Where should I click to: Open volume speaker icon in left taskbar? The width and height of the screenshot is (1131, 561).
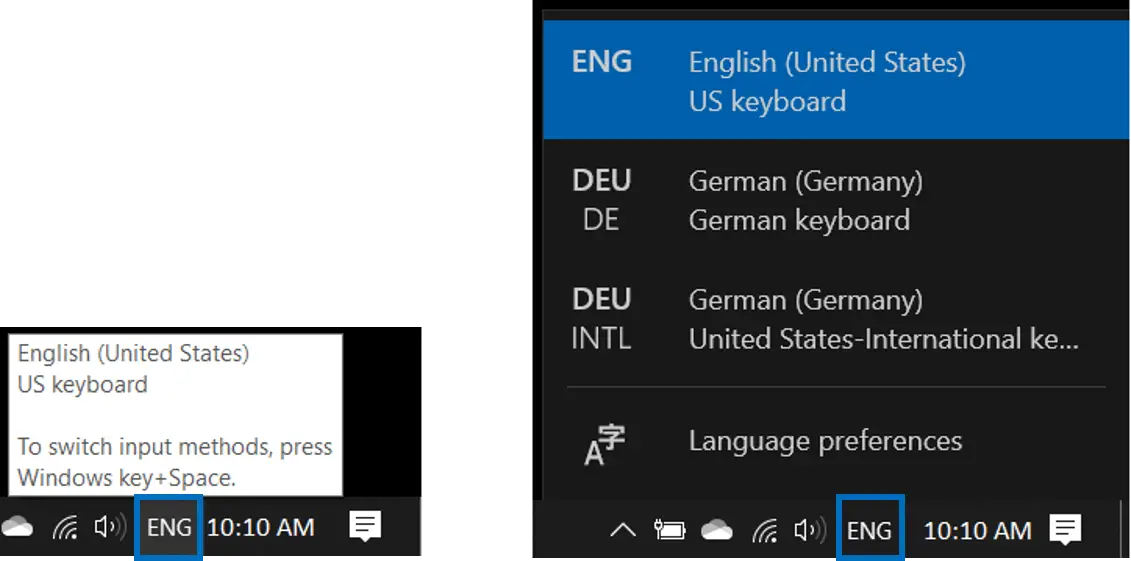tap(110, 527)
